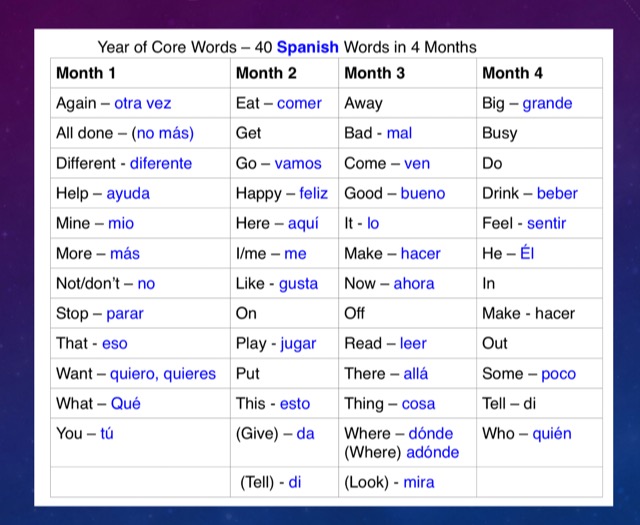Select the Read – leer cell
640x525 pixels.
(x=407, y=343)
